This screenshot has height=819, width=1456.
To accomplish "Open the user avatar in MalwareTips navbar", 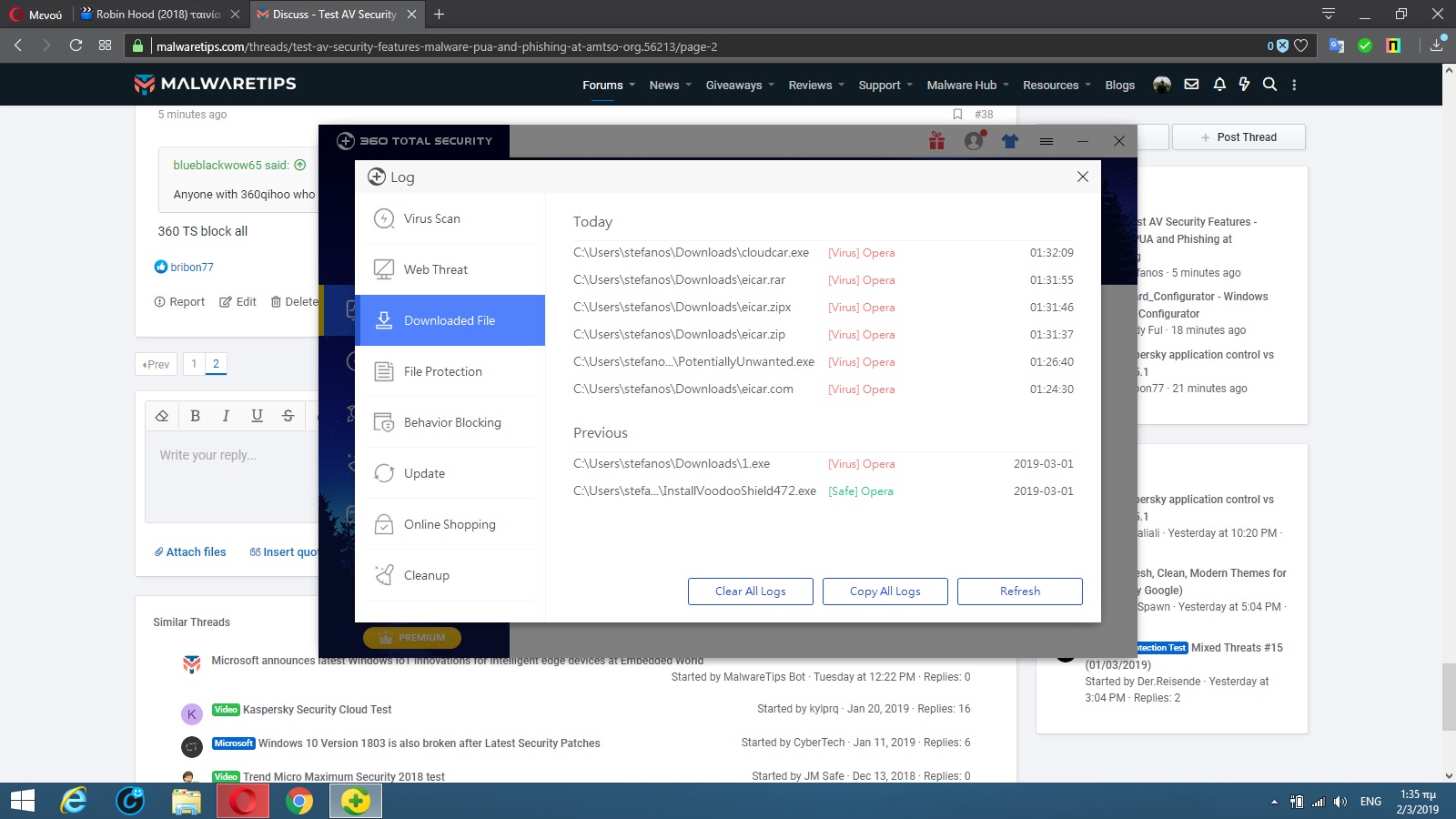I will click(x=1162, y=85).
